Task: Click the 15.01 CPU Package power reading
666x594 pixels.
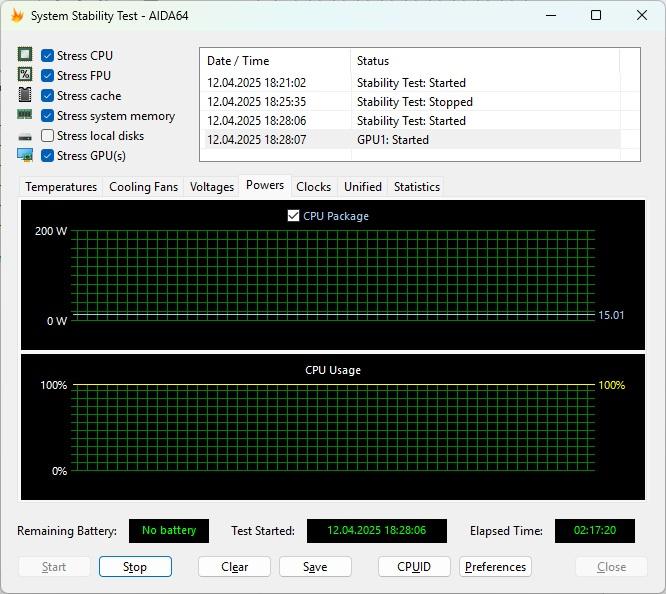Action: pos(611,315)
